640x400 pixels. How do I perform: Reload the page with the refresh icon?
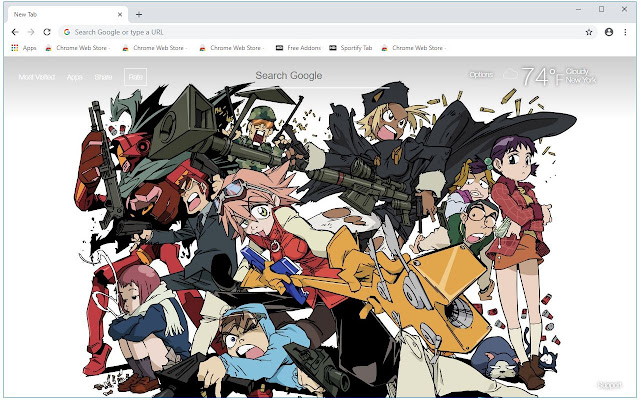47,32
